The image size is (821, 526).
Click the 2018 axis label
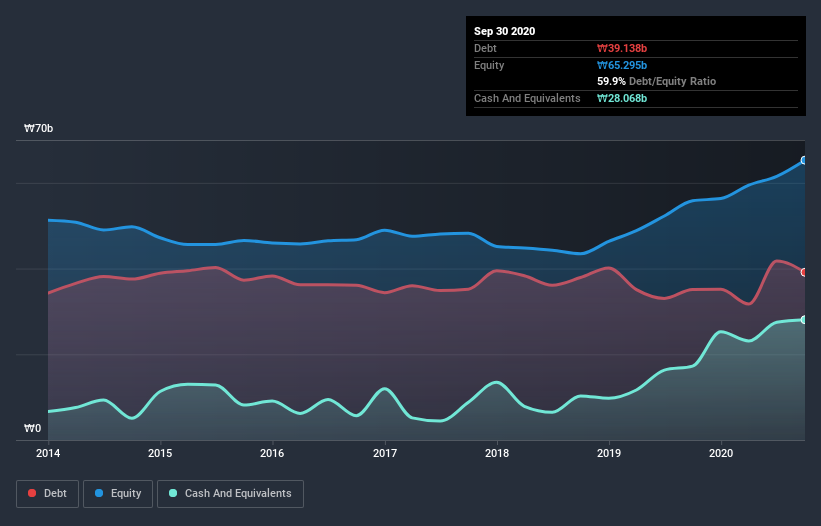pyautogui.click(x=497, y=453)
